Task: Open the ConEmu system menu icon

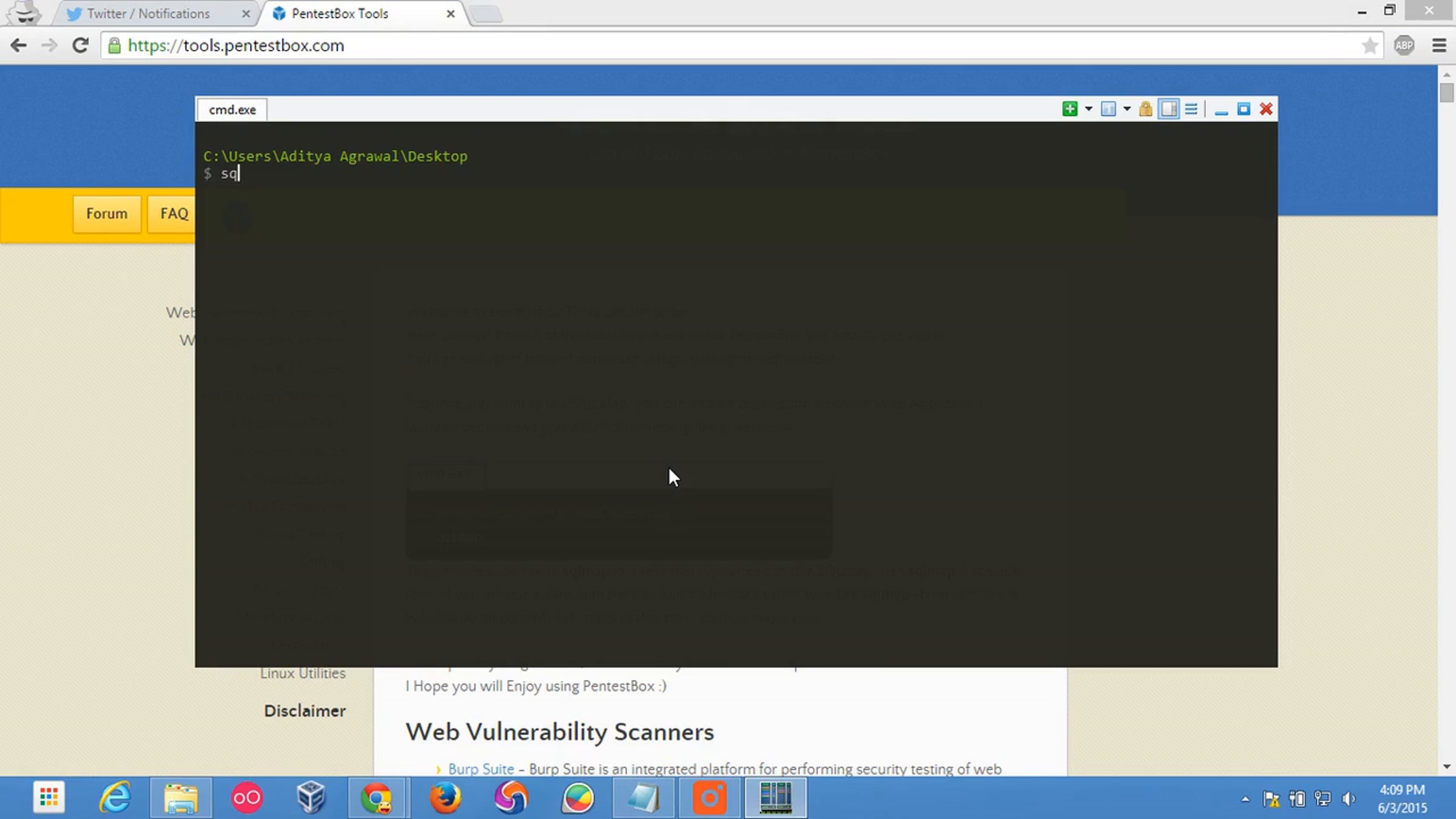Action: 1191,109
